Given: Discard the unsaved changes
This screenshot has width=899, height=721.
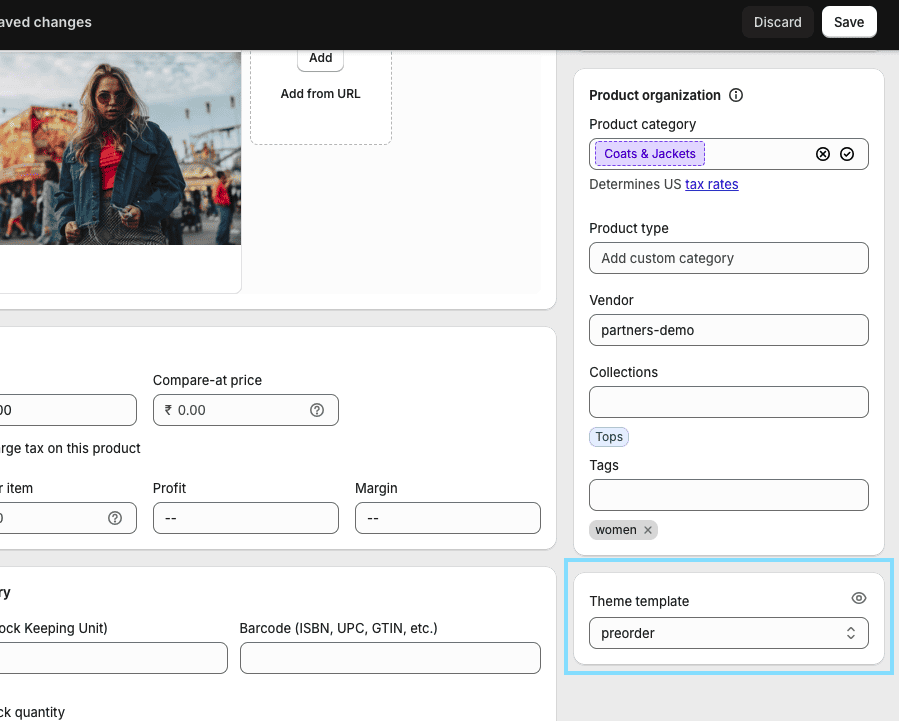Looking at the screenshot, I should click(x=777, y=22).
